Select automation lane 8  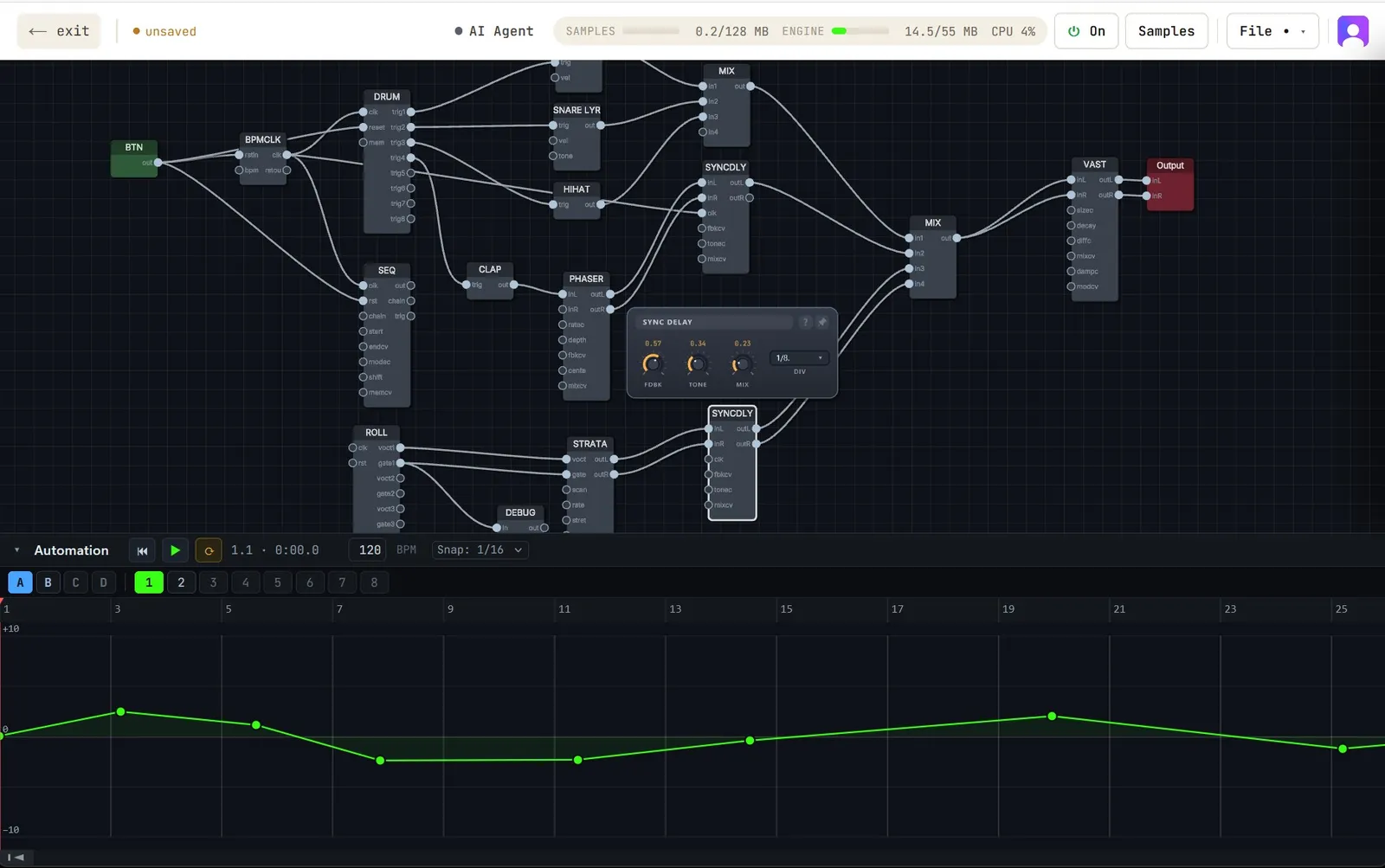click(374, 582)
